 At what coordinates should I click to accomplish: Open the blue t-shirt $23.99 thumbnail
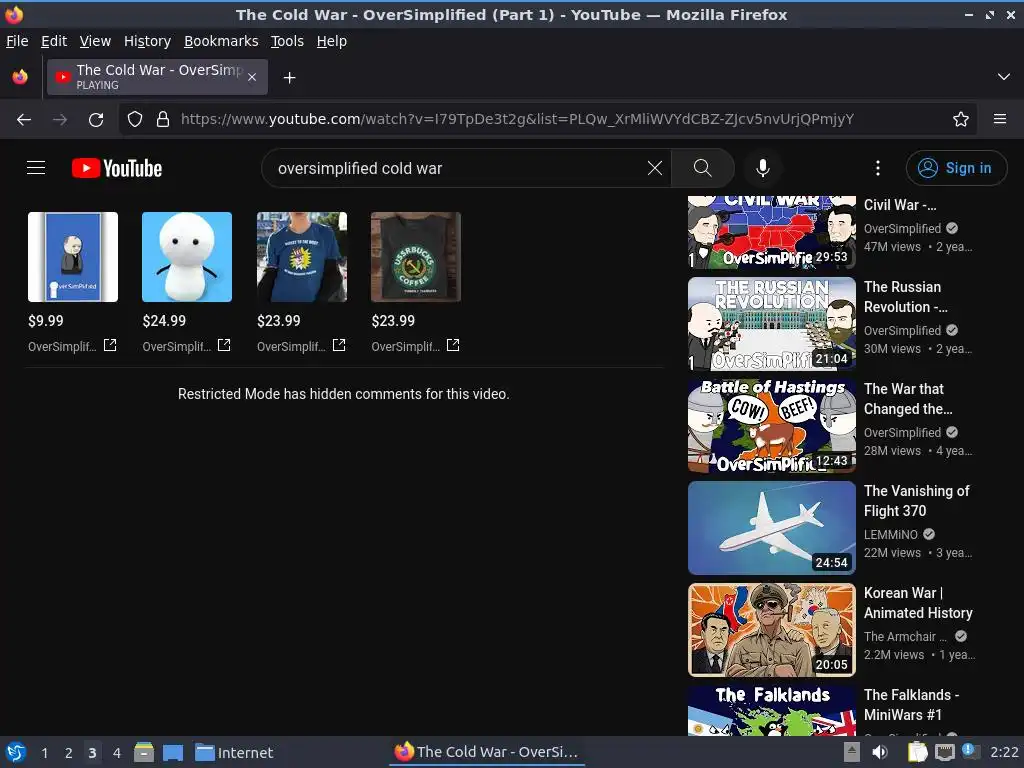[302, 257]
